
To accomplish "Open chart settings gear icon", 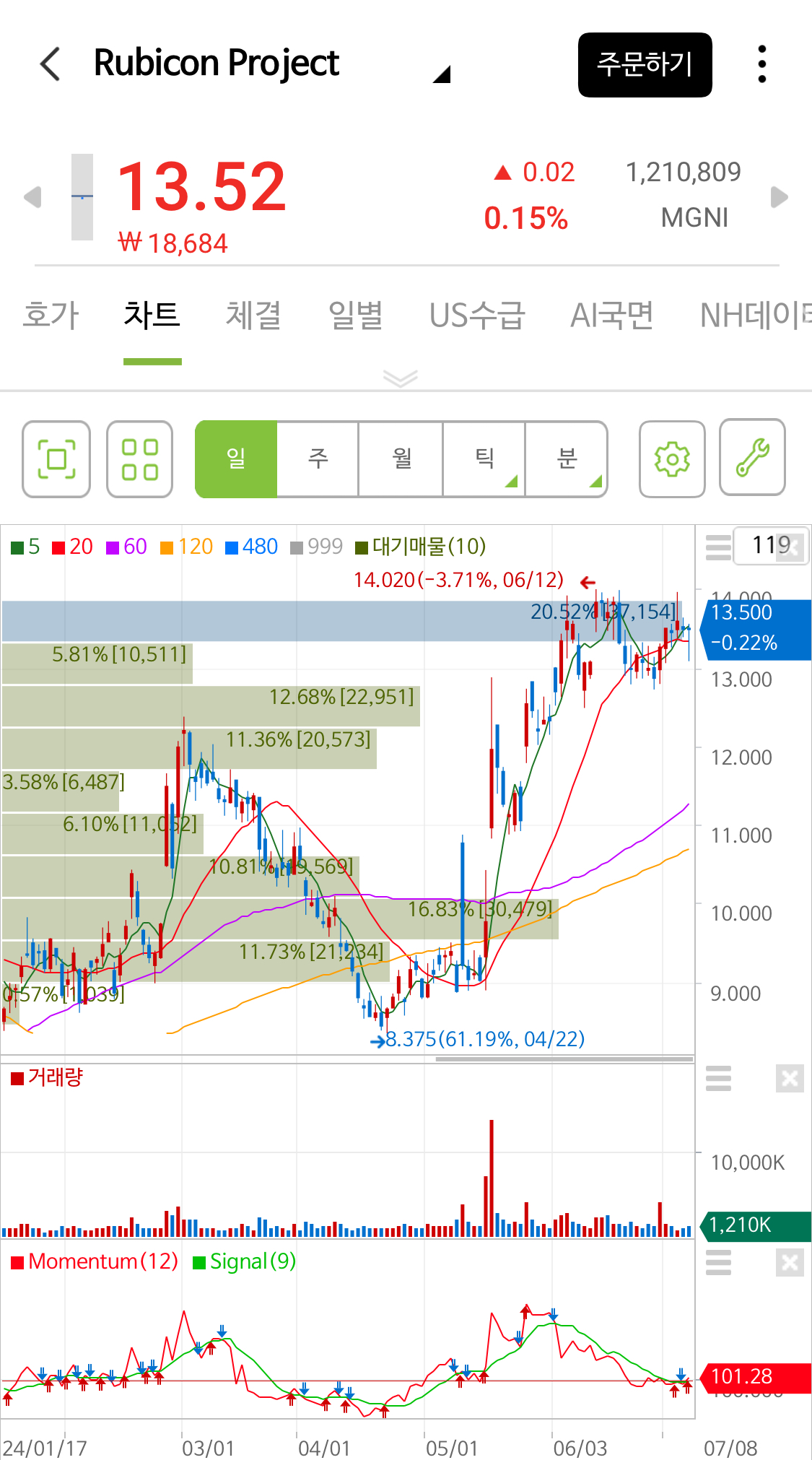I will tap(672, 459).
